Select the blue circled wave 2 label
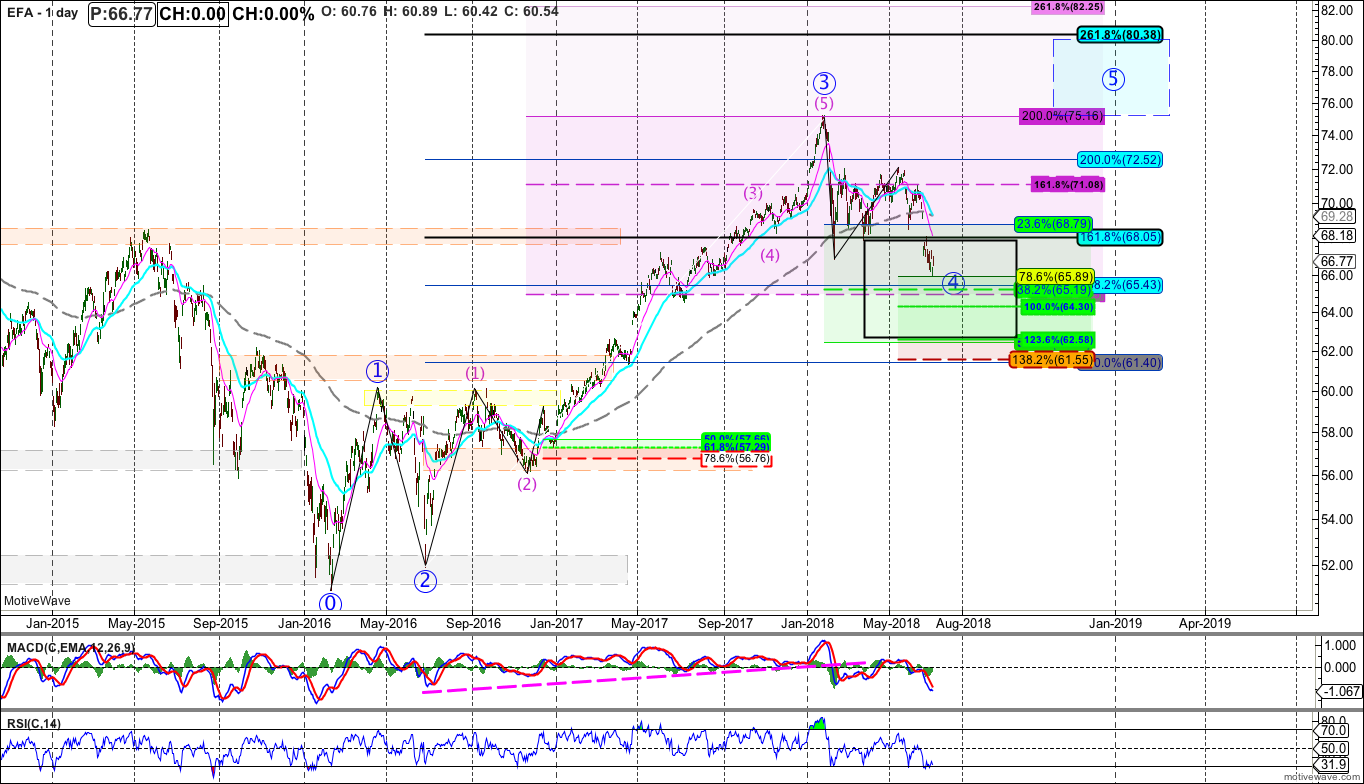 (x=426, y=580)
